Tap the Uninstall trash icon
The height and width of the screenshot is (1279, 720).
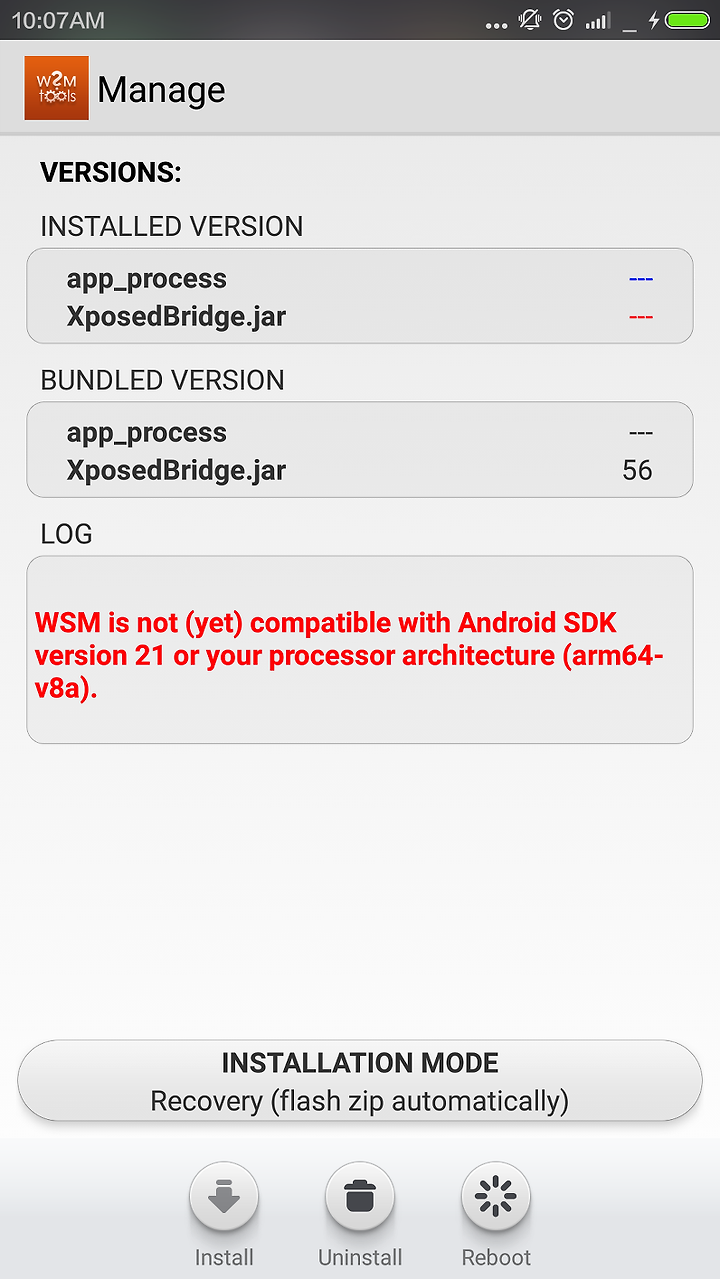(360, 1197)
